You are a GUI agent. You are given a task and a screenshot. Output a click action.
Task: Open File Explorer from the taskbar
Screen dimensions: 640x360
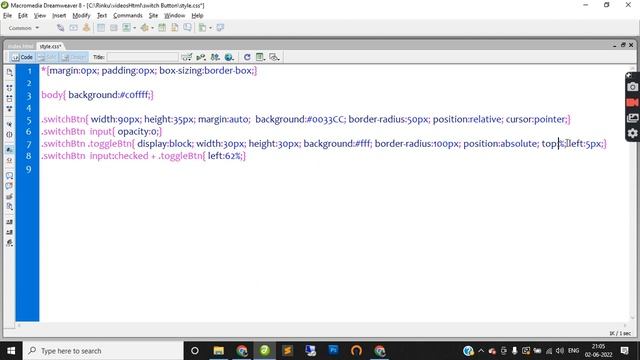click(219, 351)
